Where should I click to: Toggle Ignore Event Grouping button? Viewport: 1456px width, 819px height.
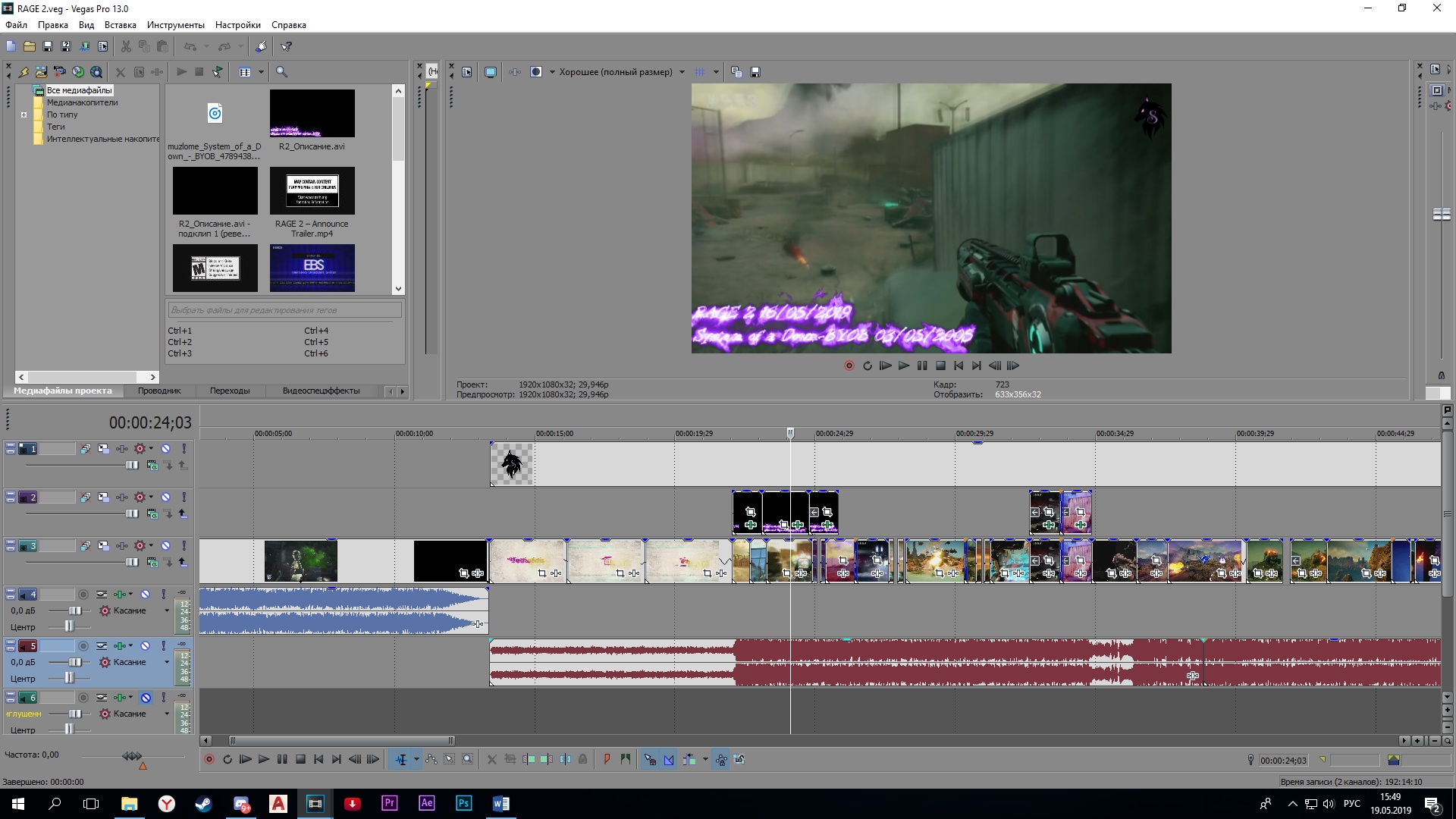pyautogui.click(x=739, y=759)
